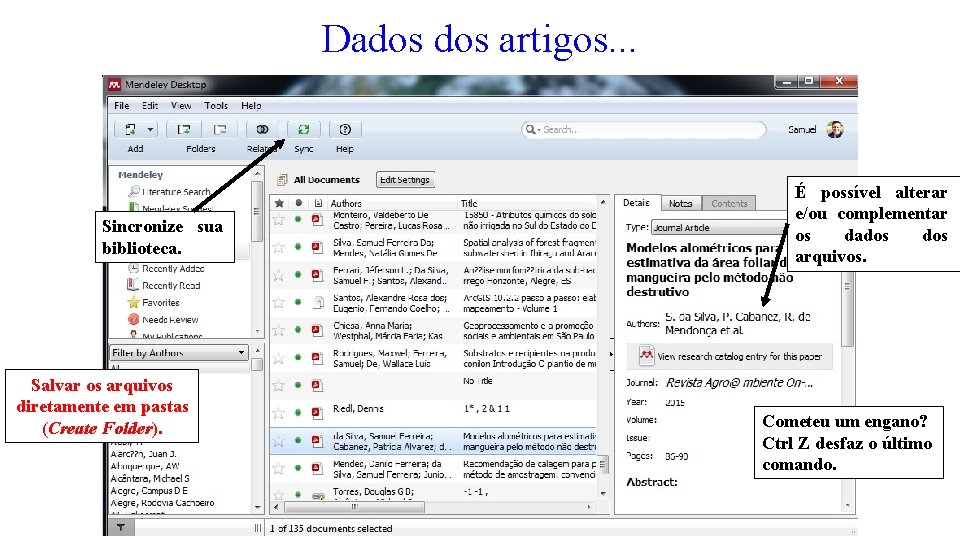The width and height of the screenshot is (960, 540).
Task: Click the library sidebar vertical scrollbar thumb
Action: tap(257, 211)
